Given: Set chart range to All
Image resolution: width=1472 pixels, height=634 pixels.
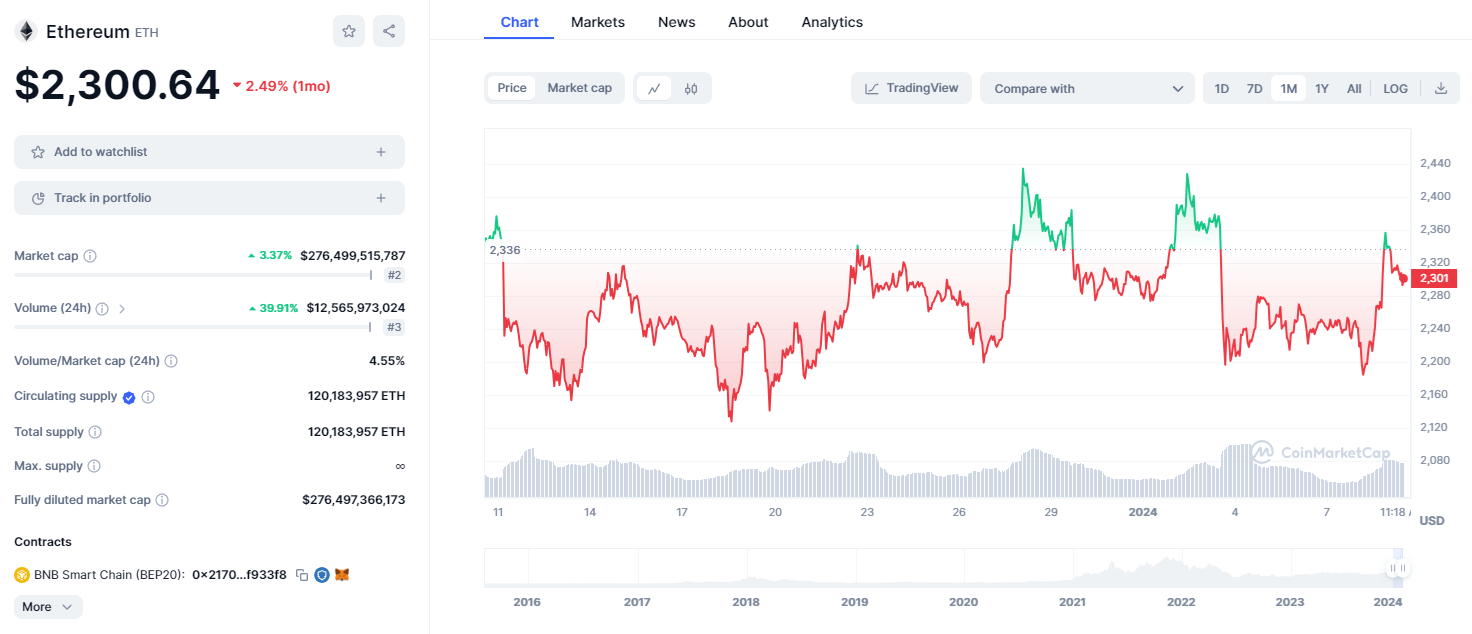Looking at the screenshot, I should pos(1354,88).
